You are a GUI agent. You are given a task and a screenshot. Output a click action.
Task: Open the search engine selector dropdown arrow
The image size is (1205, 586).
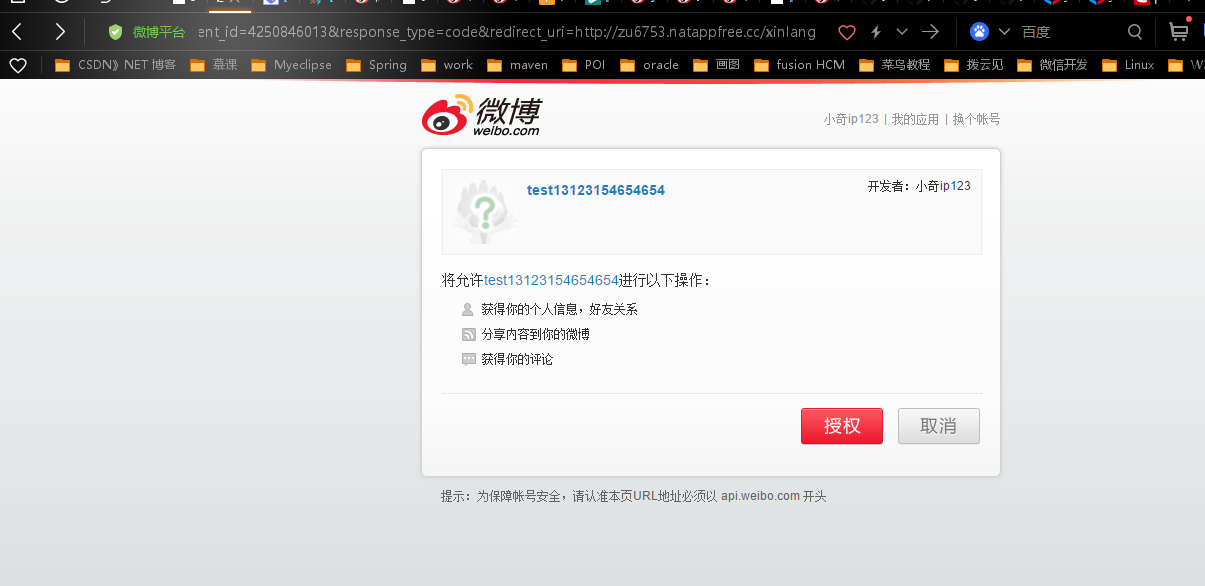tap(1004, 32)
